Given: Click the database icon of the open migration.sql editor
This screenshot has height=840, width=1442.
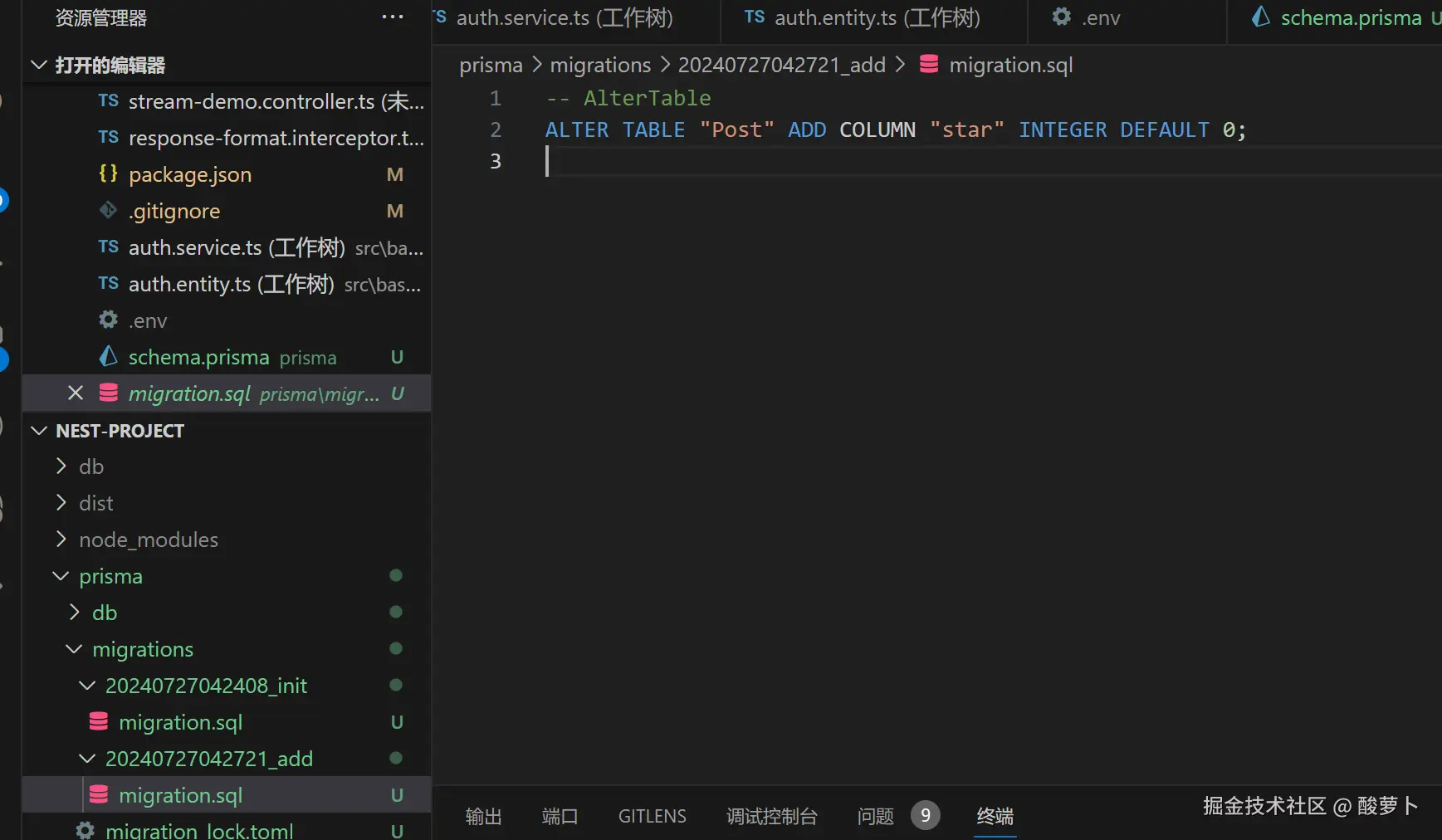Looking at the screenshot, I should (x=108, y=393).
